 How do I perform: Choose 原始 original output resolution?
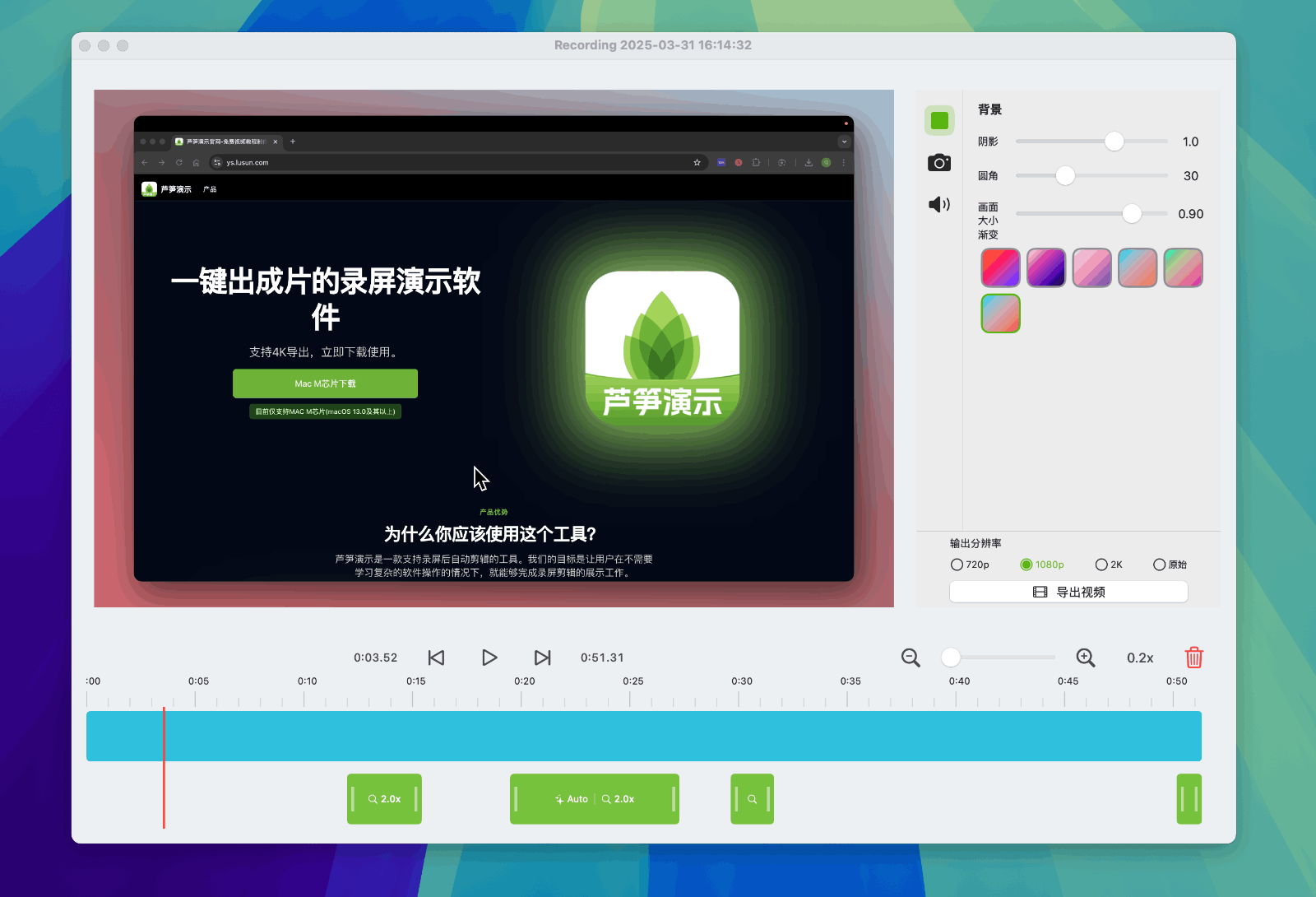pyautogui.click(x=1170, y=565)
